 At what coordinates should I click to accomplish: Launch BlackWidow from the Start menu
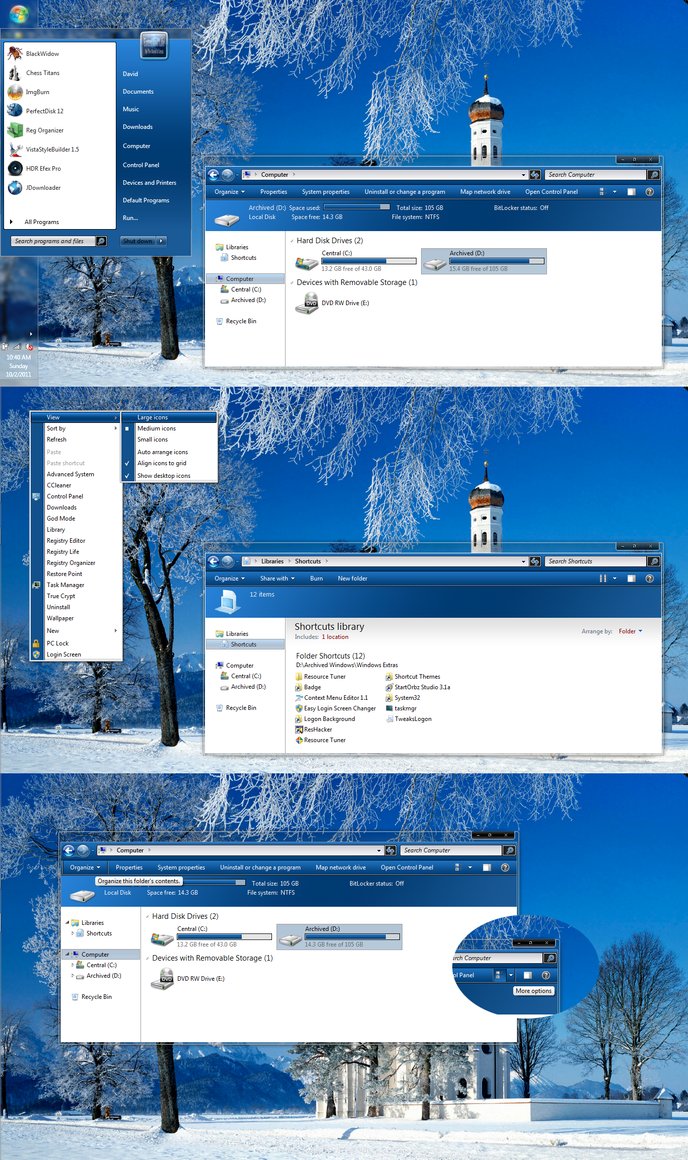pos(42,53)
